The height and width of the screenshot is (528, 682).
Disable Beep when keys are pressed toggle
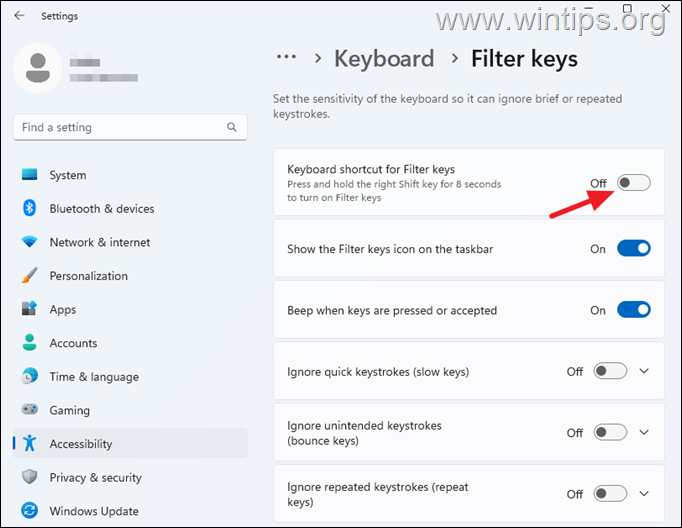634,310
